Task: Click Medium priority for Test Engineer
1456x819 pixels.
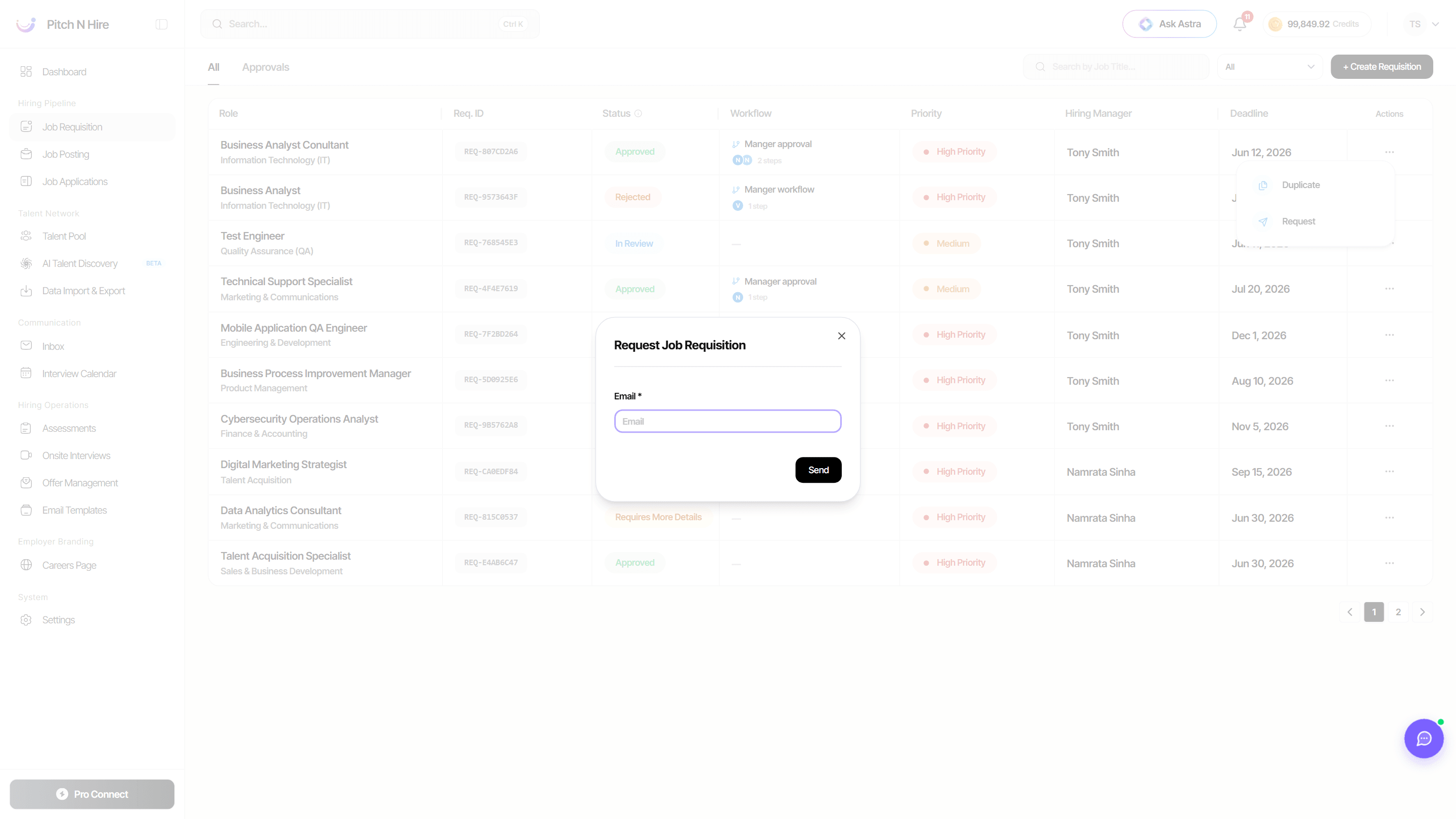Action: point(946,243)
